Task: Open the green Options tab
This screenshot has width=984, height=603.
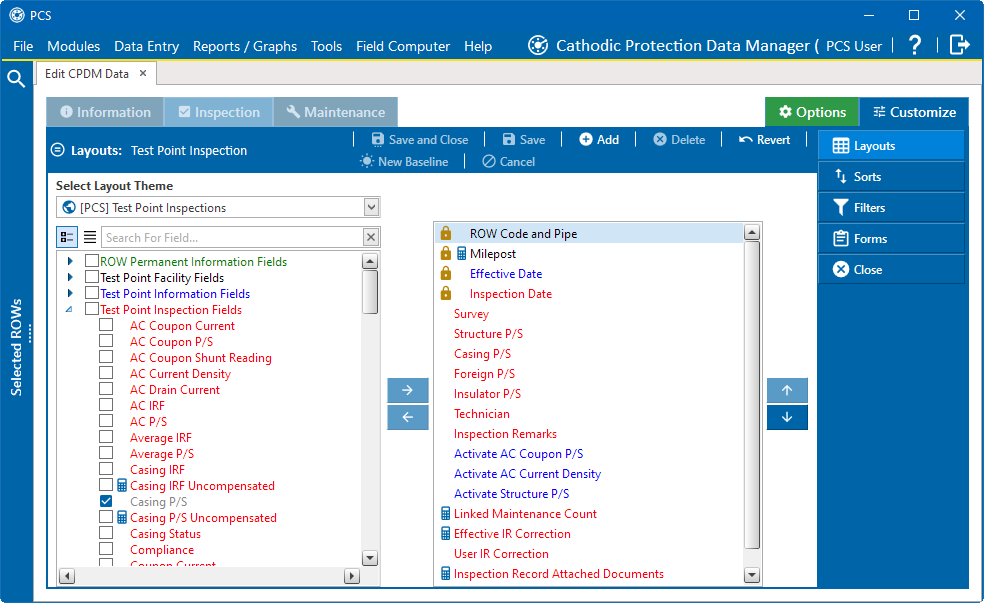Action: tap(812, 112)
